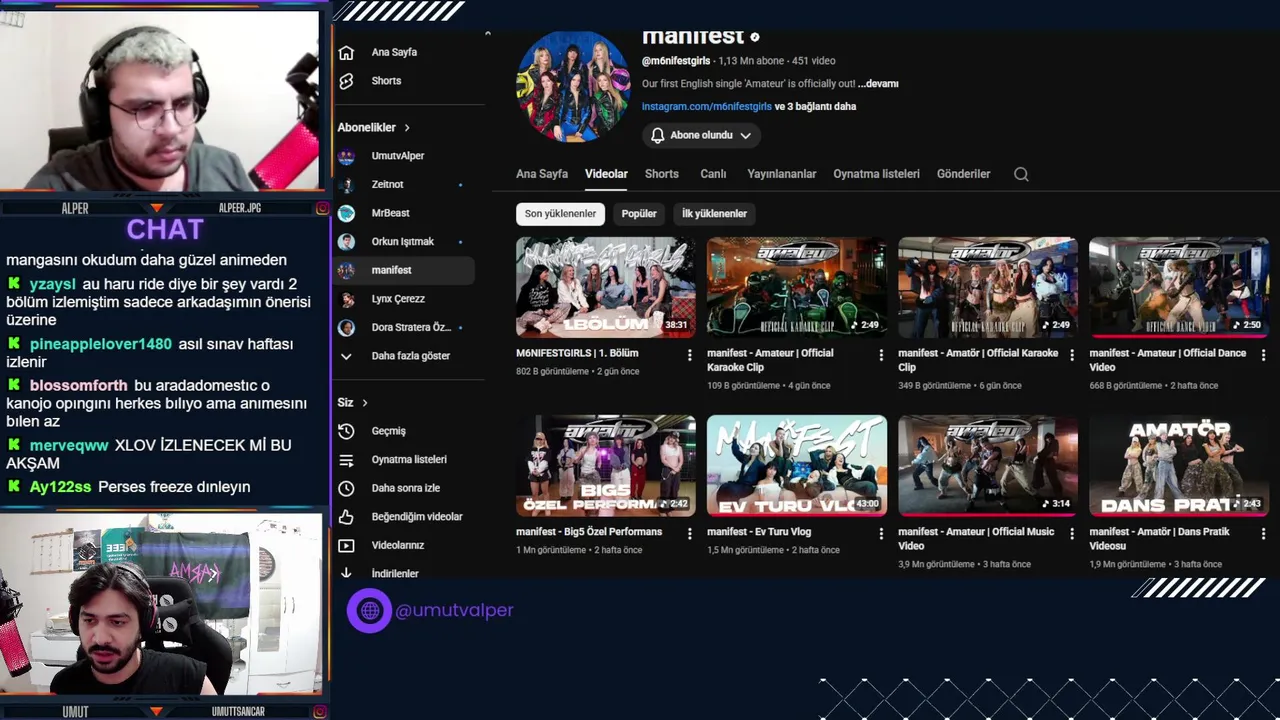Open MrBeast subscription avatar
Image resolution: width=1280 pixels, height=720 pixels.
pyautogui.click(x=346, y=213)
